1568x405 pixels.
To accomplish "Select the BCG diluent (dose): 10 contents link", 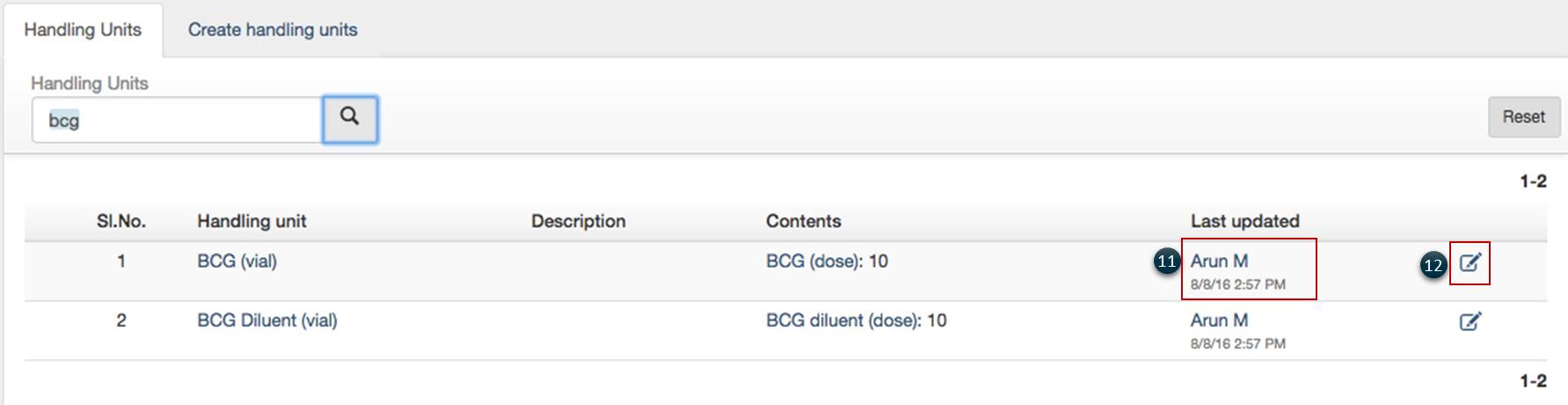I will (x=856, y=320).
